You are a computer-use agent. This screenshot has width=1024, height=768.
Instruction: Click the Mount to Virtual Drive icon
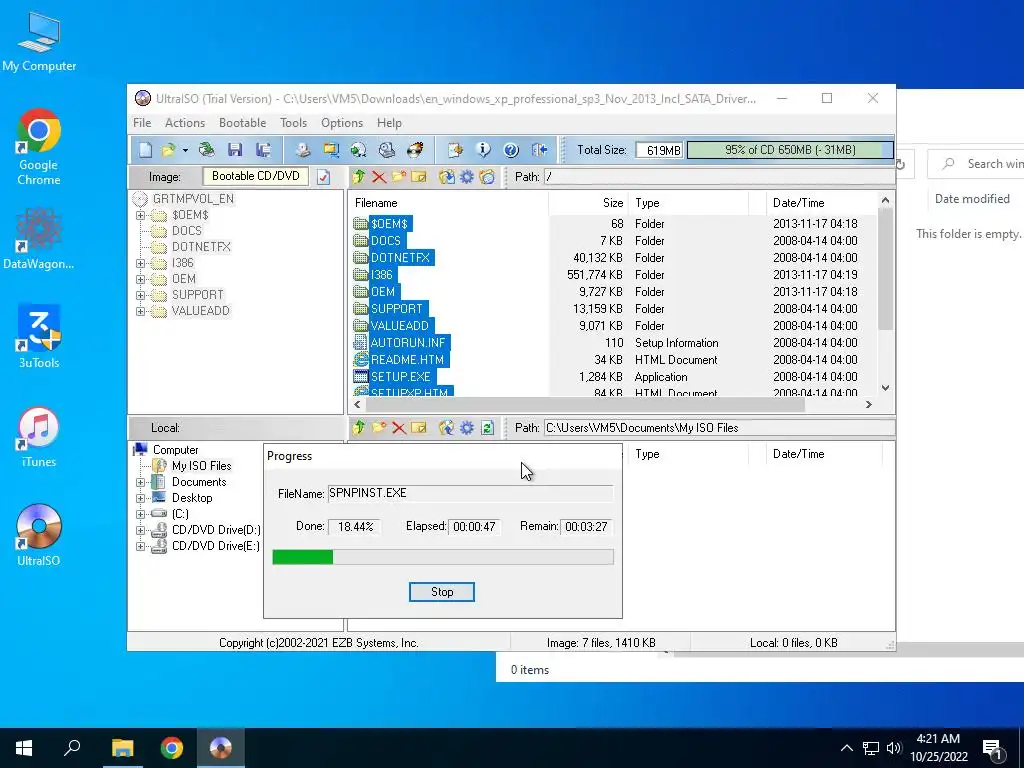click(387, 150)
